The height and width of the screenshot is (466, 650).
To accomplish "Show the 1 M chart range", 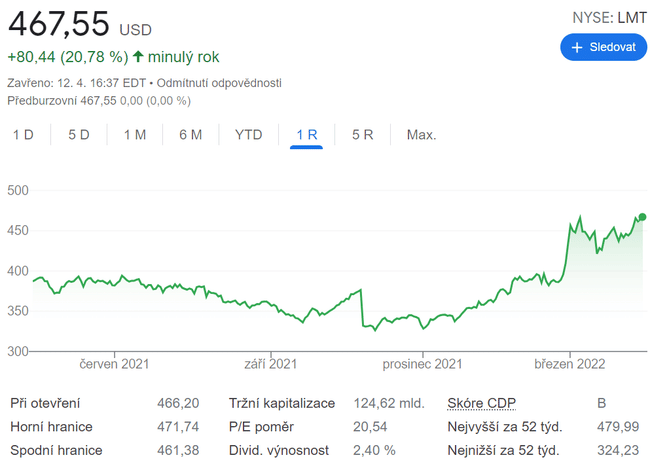I will coord(135,135).
